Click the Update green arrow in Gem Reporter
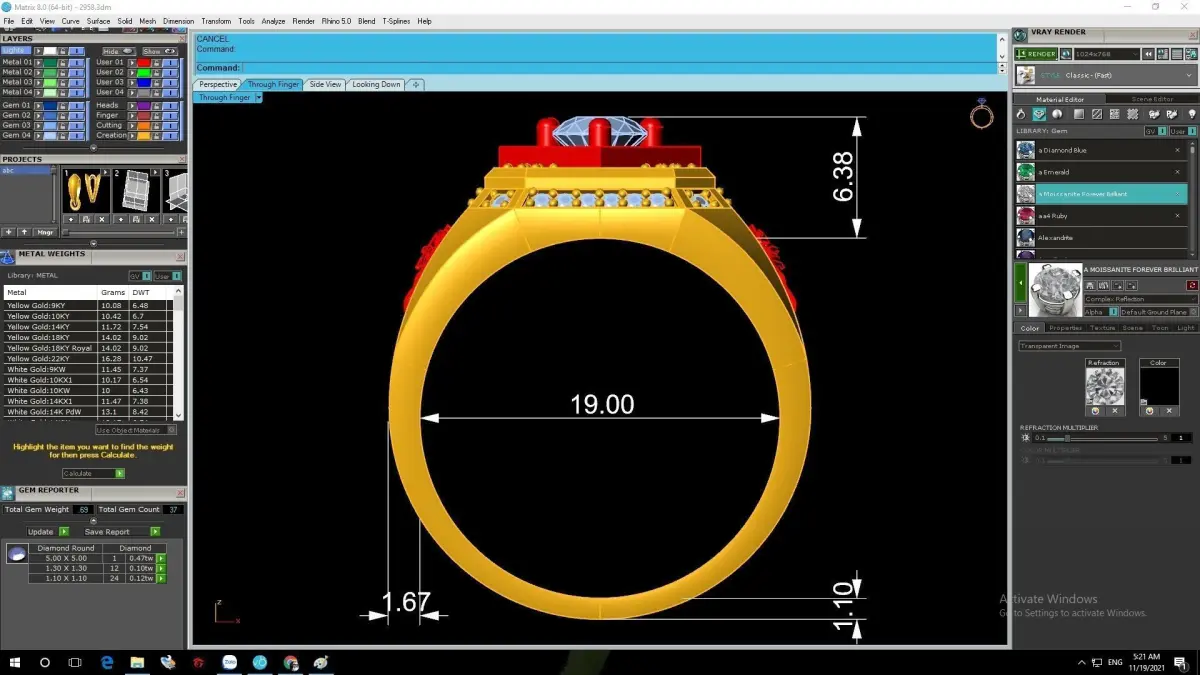The image size is (1200, 675). (64, 532)
